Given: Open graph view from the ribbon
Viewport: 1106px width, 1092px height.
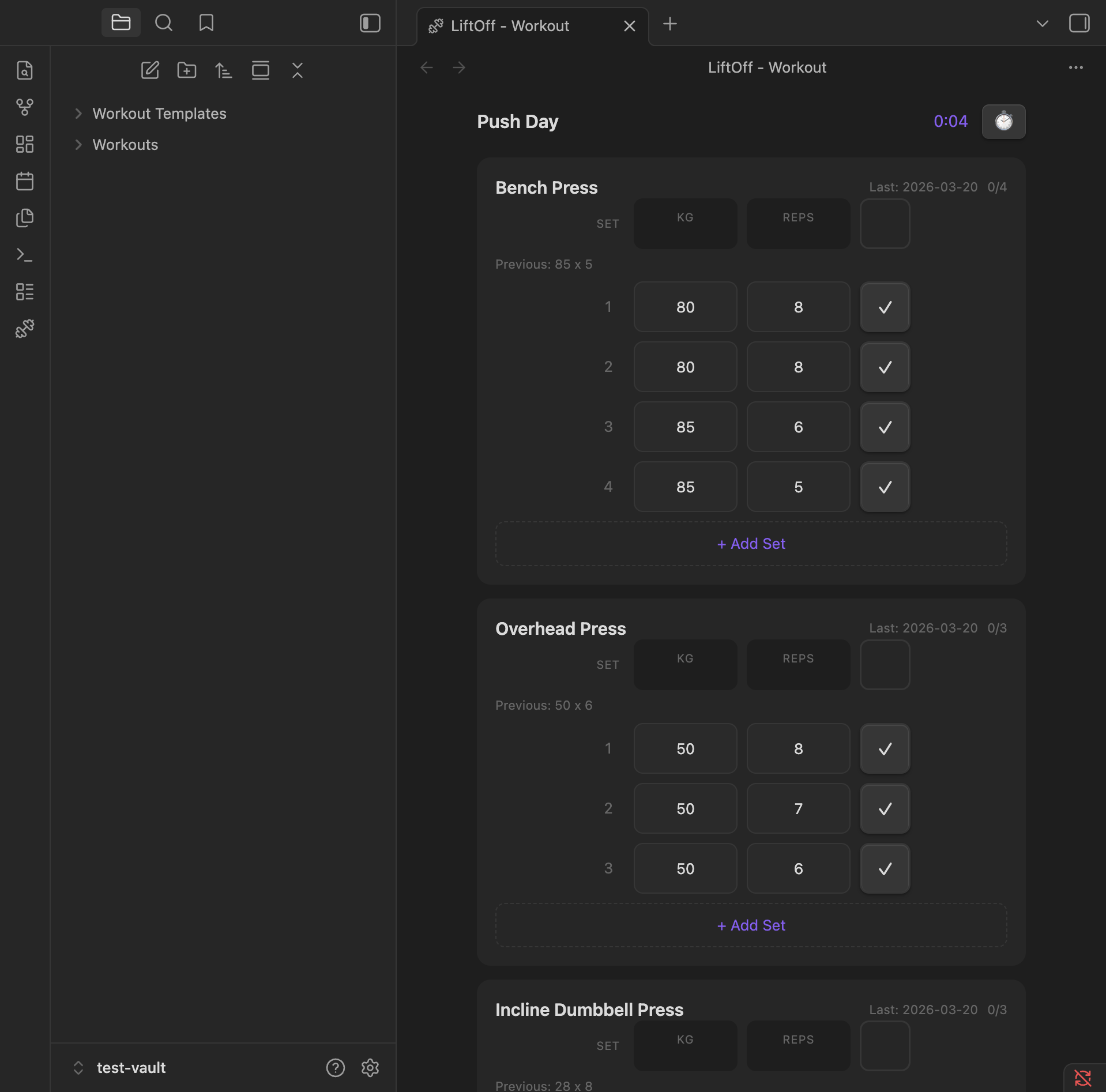Looking at the screenshot, I should (x=25, y=107).
